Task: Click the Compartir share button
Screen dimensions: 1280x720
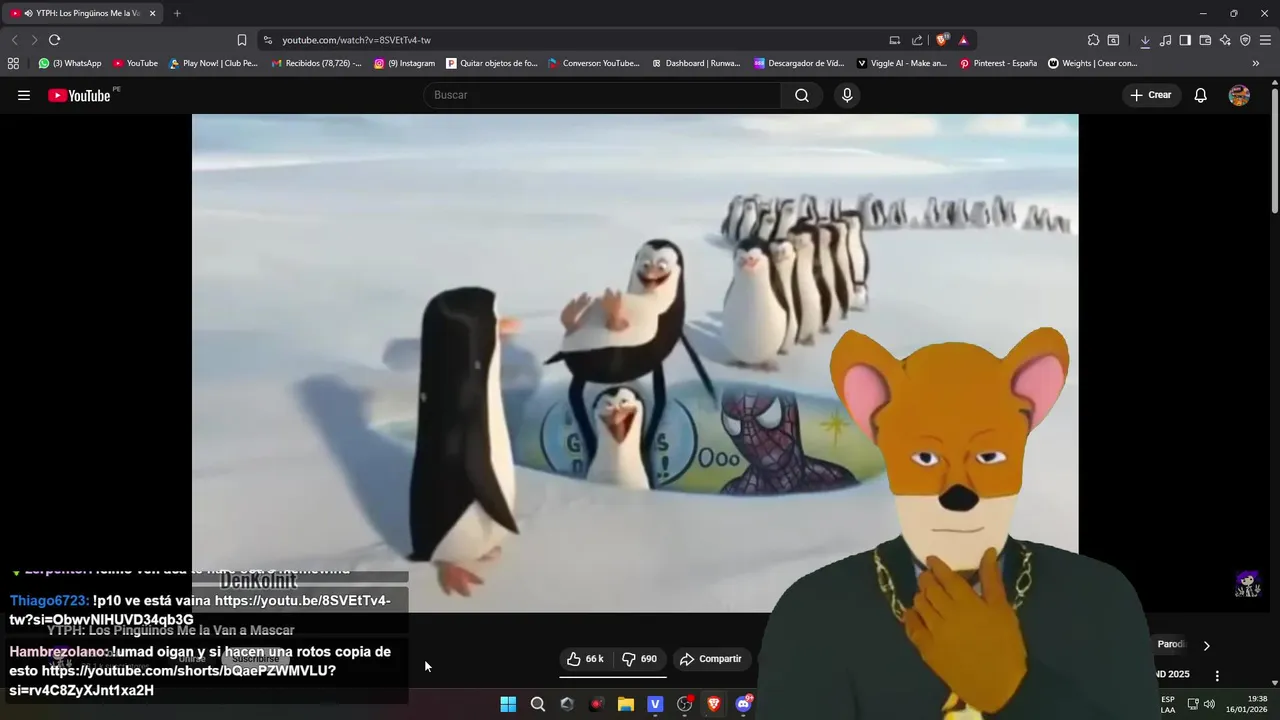Action: pyautogui.click(x=711, y=659)
